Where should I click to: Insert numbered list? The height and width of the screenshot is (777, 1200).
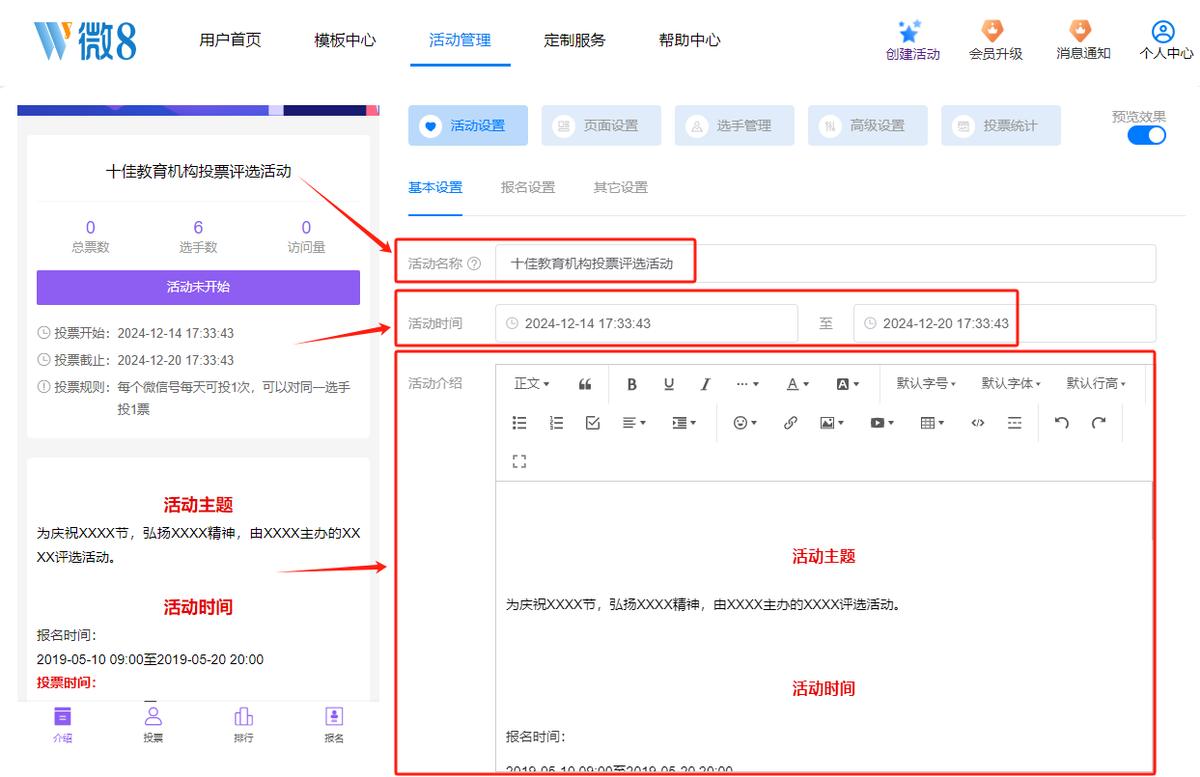556,423
